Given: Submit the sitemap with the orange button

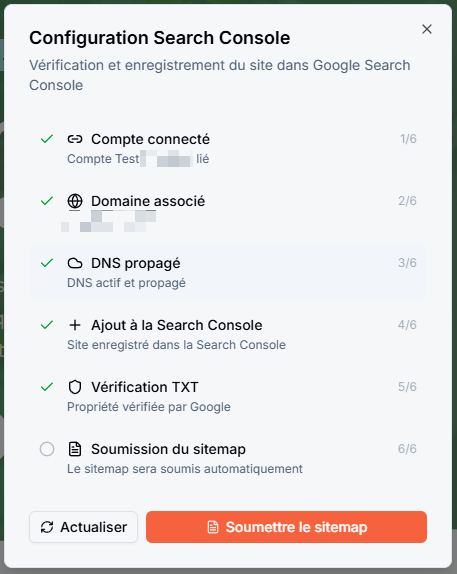Looking at the screenshot, I should 286,527.
